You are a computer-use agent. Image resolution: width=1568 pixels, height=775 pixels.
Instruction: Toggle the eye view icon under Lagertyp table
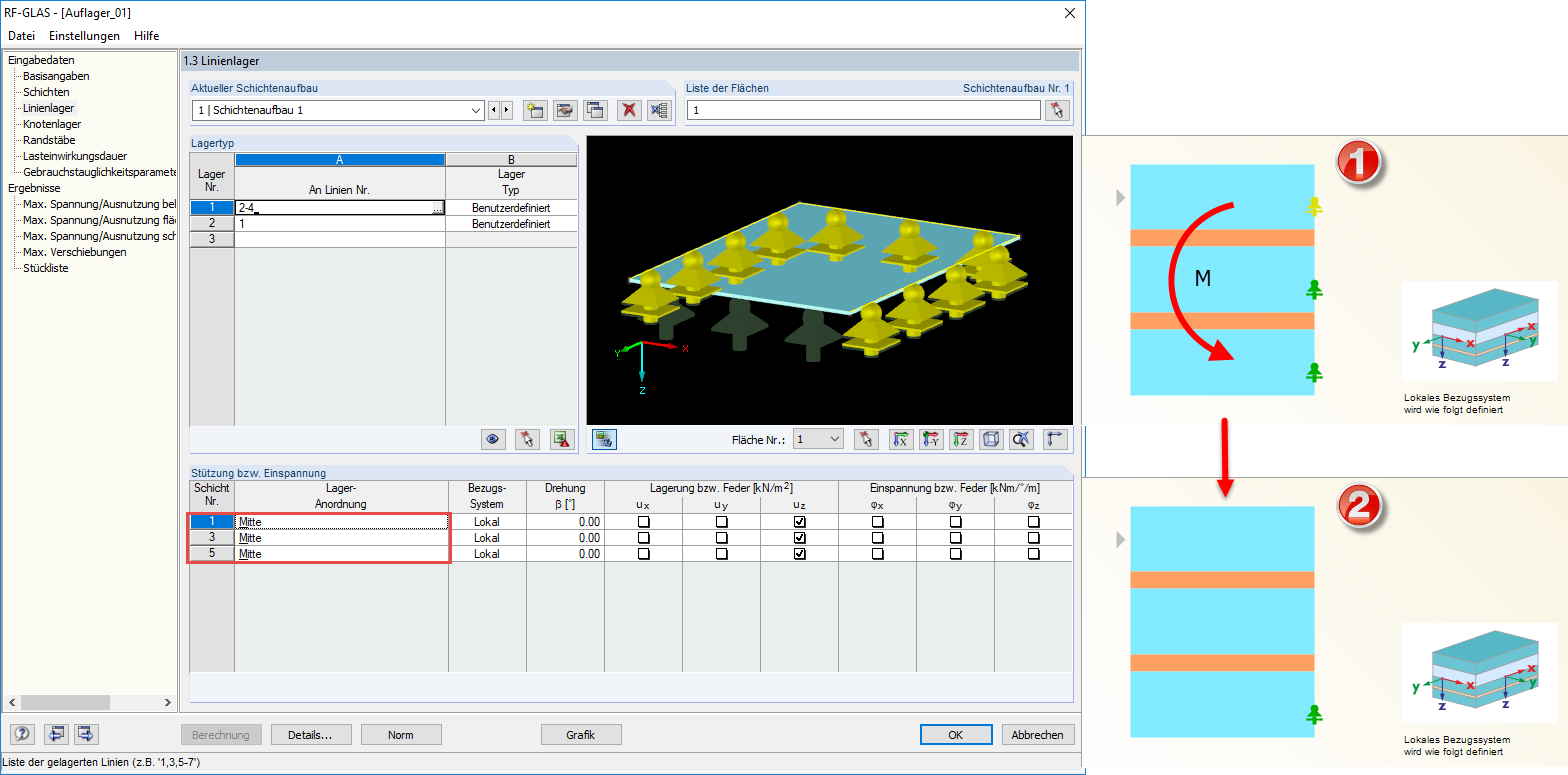492,438
